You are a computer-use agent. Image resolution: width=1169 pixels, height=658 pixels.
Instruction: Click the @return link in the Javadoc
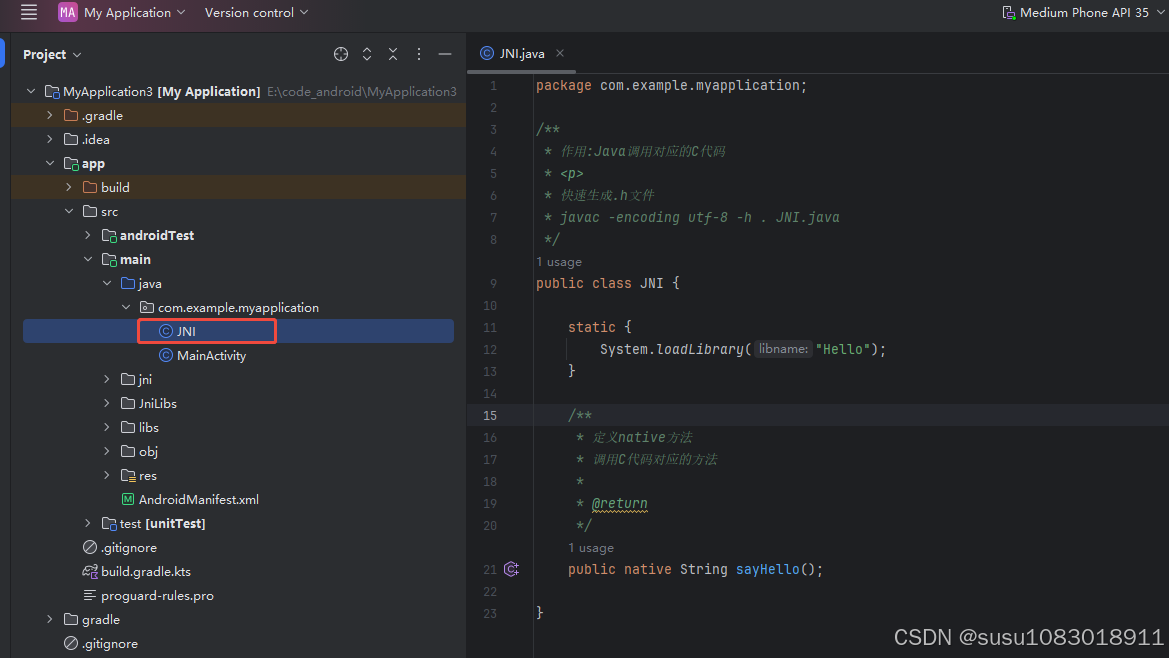[619, 504]
